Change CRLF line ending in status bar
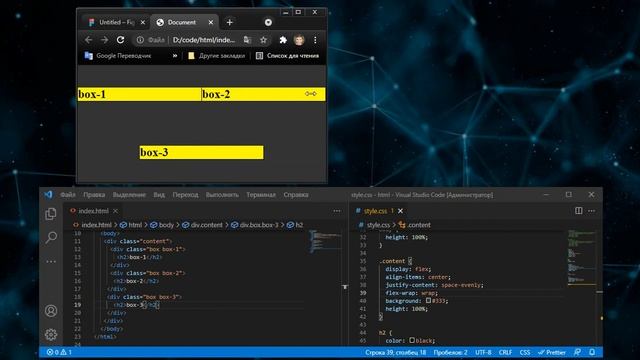Screen dimensions: 640x360 505,352
